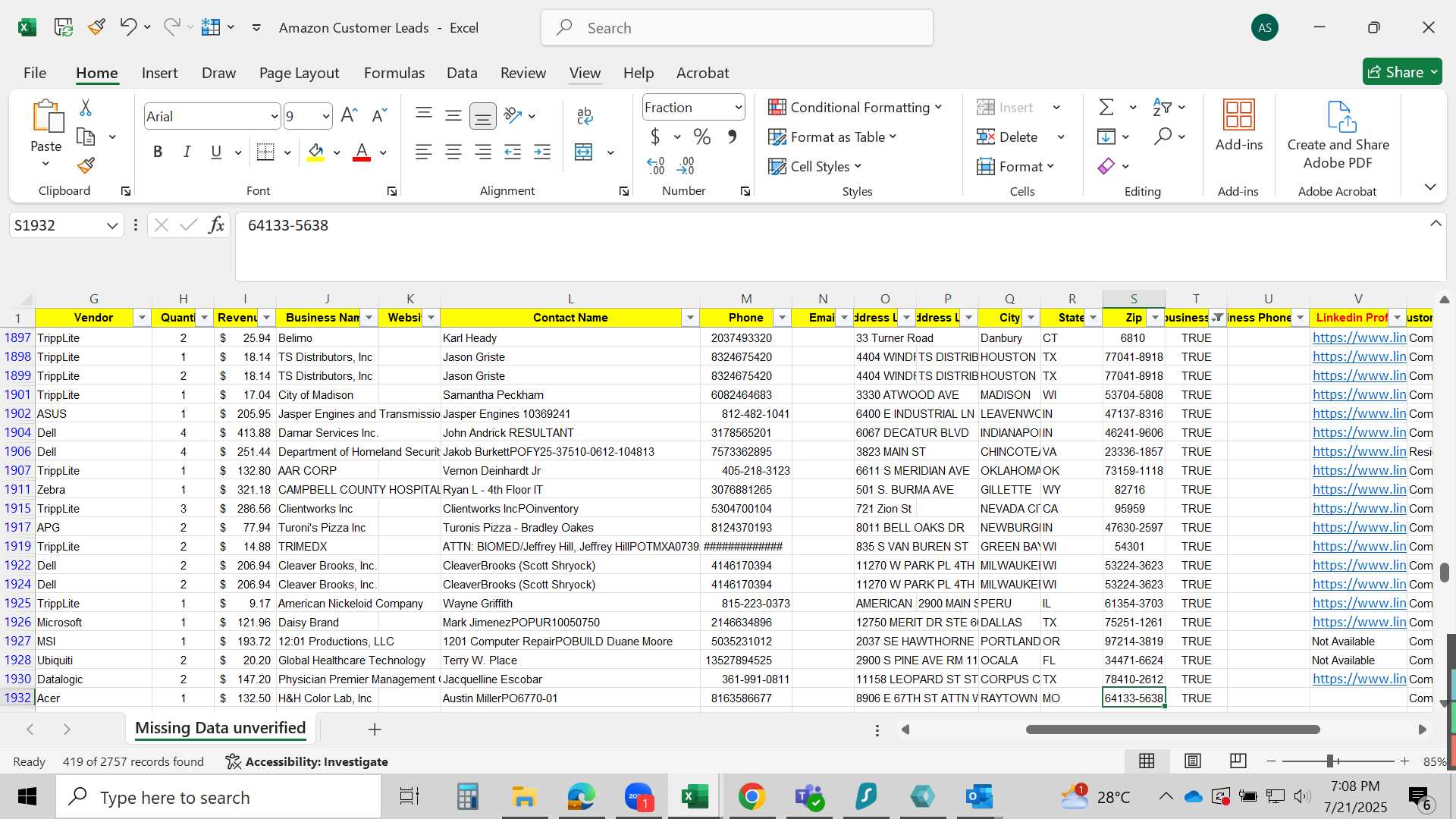Click the Sort & Filter icon
Screen dimensions: 1456x819
click(1162, 107)
